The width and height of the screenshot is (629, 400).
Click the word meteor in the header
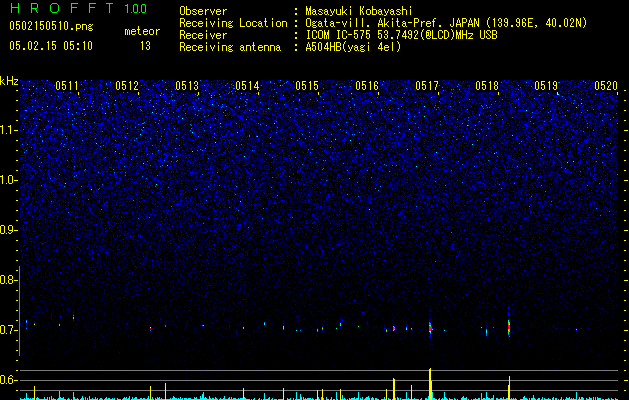click(x=142, y=31)
